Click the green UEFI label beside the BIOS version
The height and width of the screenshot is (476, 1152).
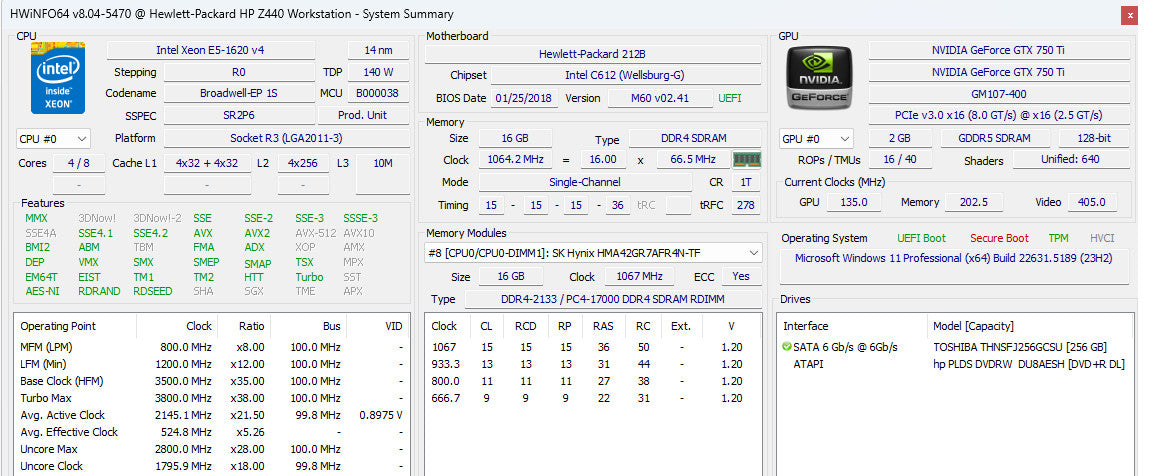[730, 98]
